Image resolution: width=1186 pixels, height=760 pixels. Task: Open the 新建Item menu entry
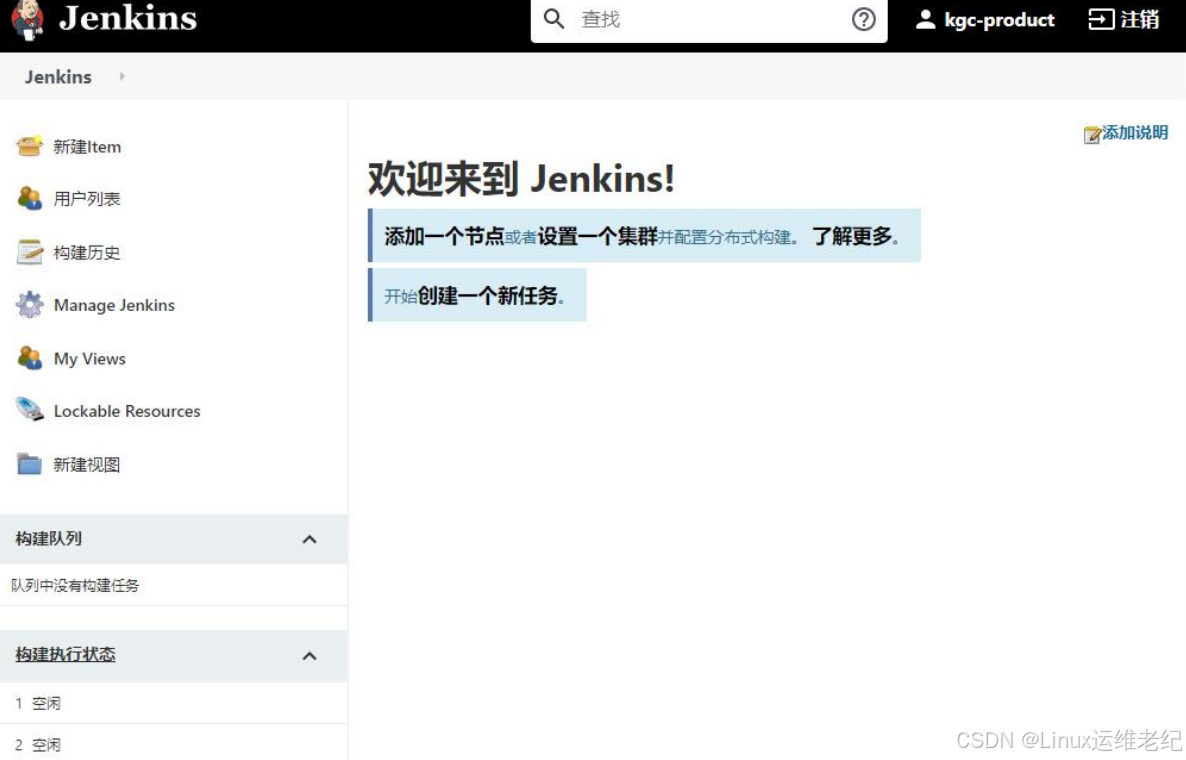tap(87, 147)
